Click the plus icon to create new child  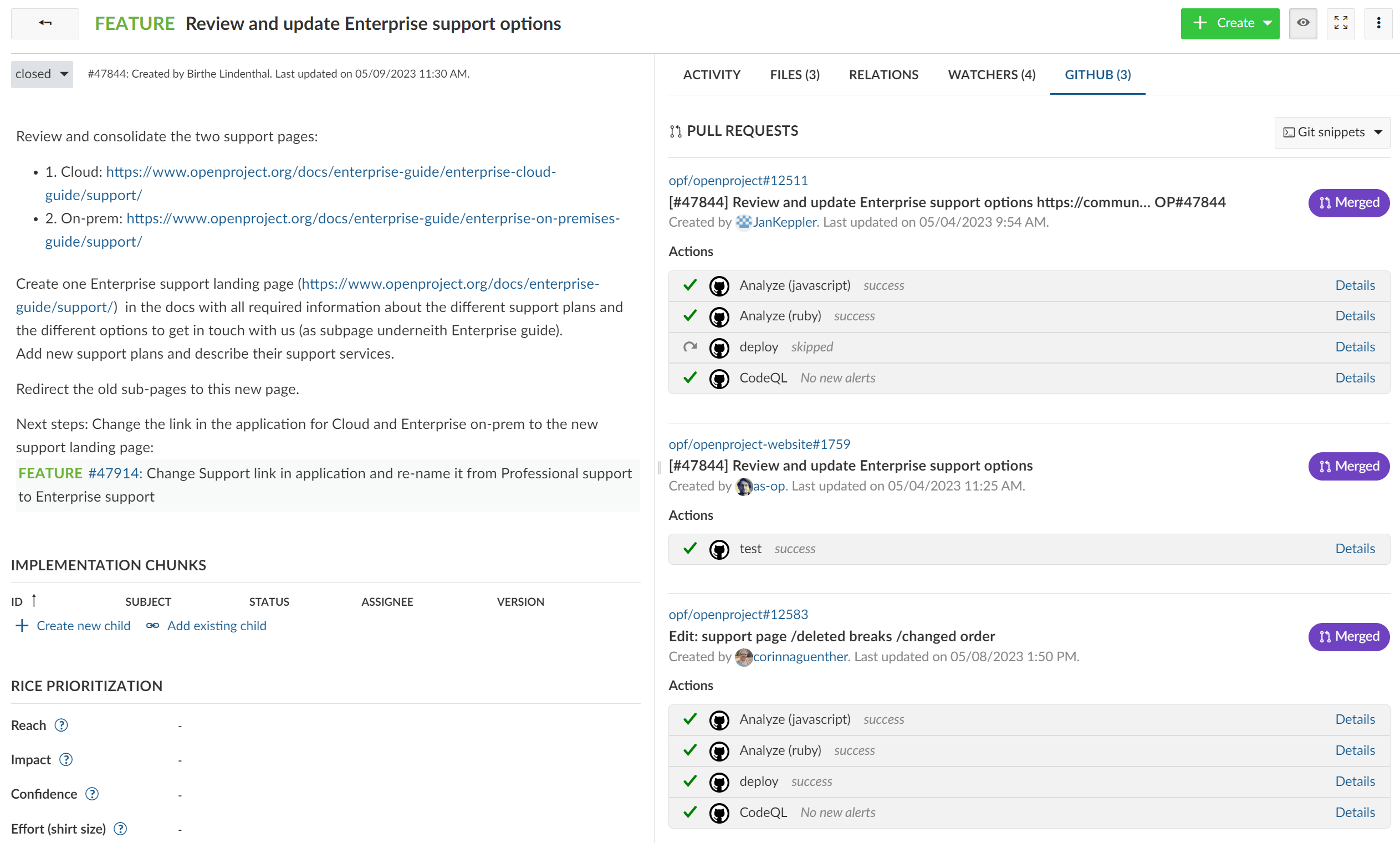(x=22, y=625)
